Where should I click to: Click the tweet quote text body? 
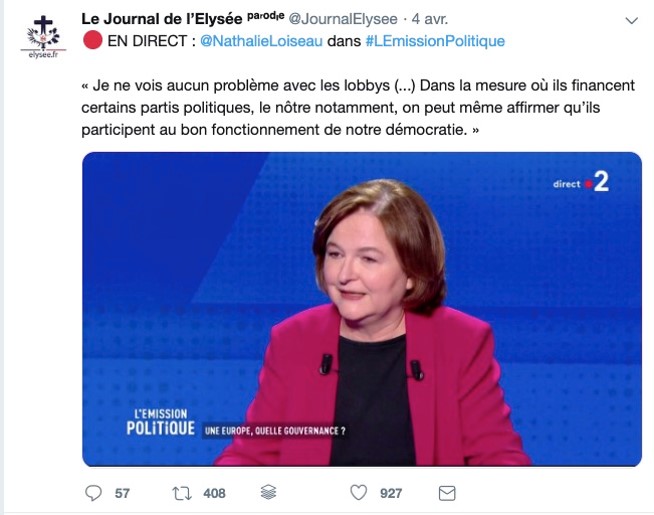pos(358,107)
